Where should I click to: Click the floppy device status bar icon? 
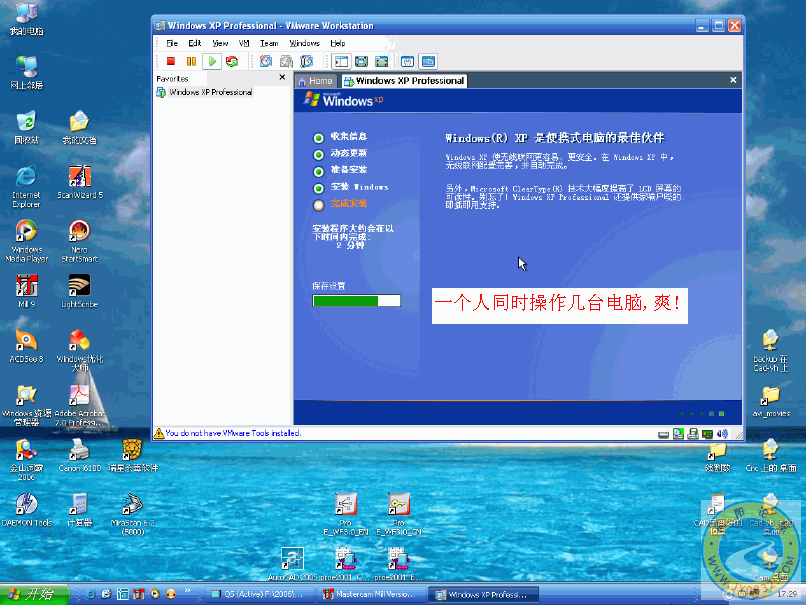(x=693, y=434)
